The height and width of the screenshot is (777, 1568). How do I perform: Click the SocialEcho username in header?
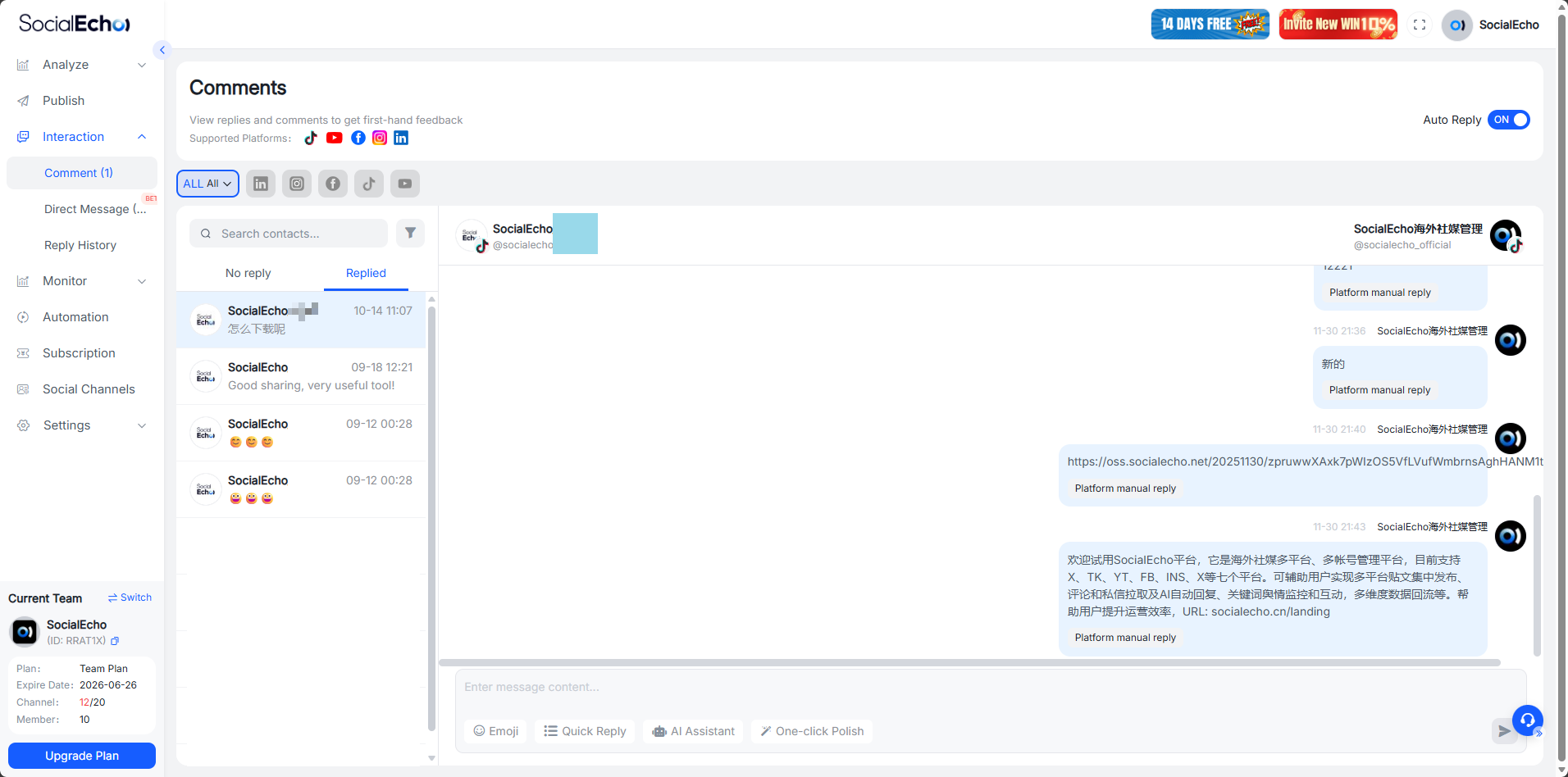[1509, 25]
